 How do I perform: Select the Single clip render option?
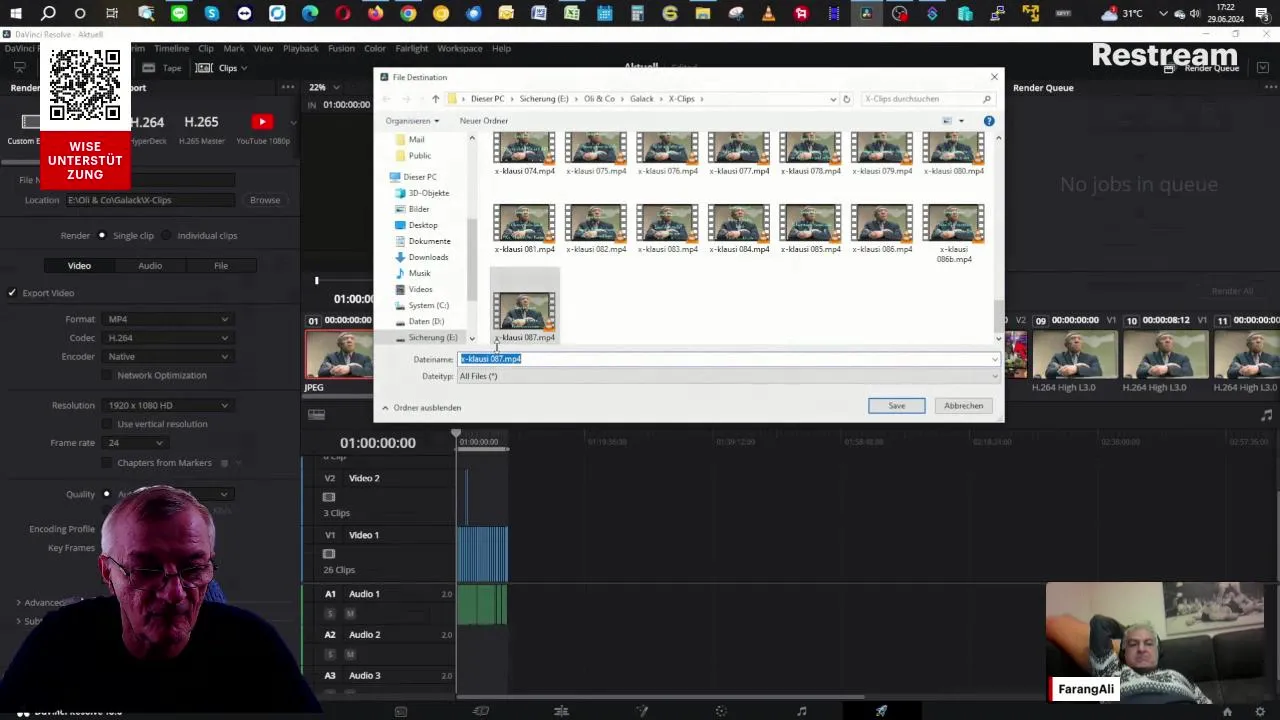click(x=102, y=236)
